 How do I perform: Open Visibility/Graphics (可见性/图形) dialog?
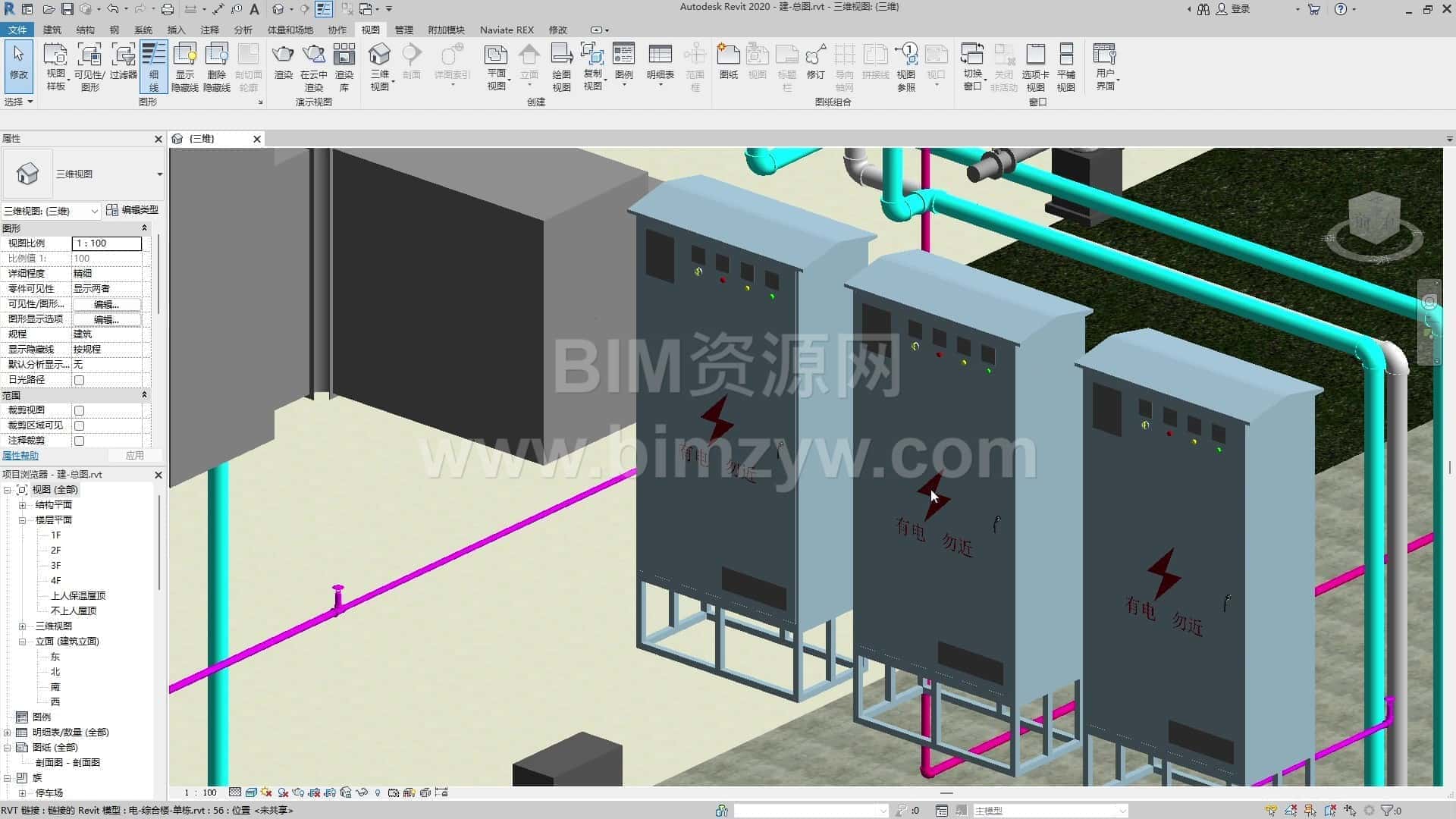[x=89, y=67]
